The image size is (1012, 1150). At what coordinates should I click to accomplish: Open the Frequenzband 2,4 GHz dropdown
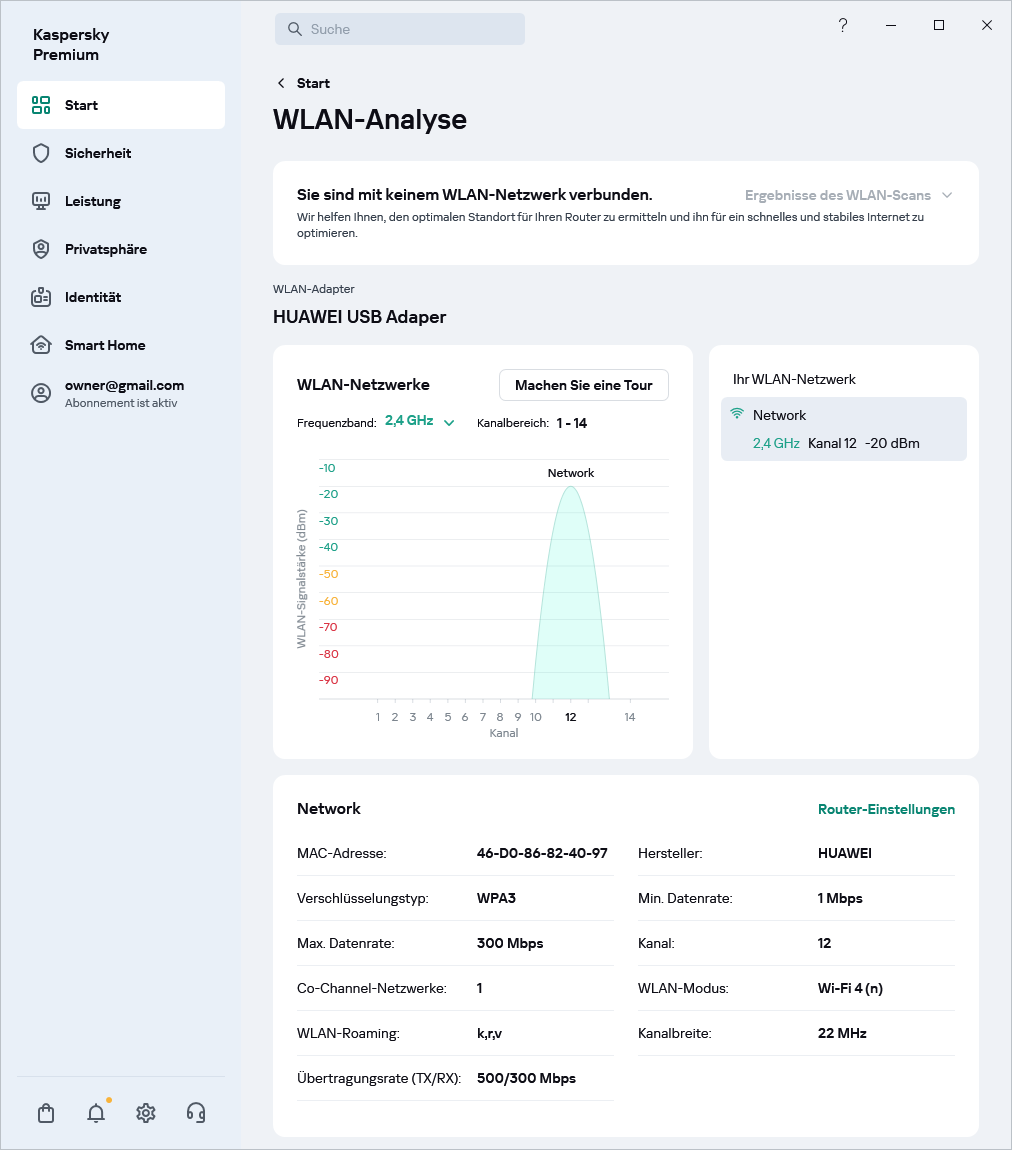[x=420, y=421]
